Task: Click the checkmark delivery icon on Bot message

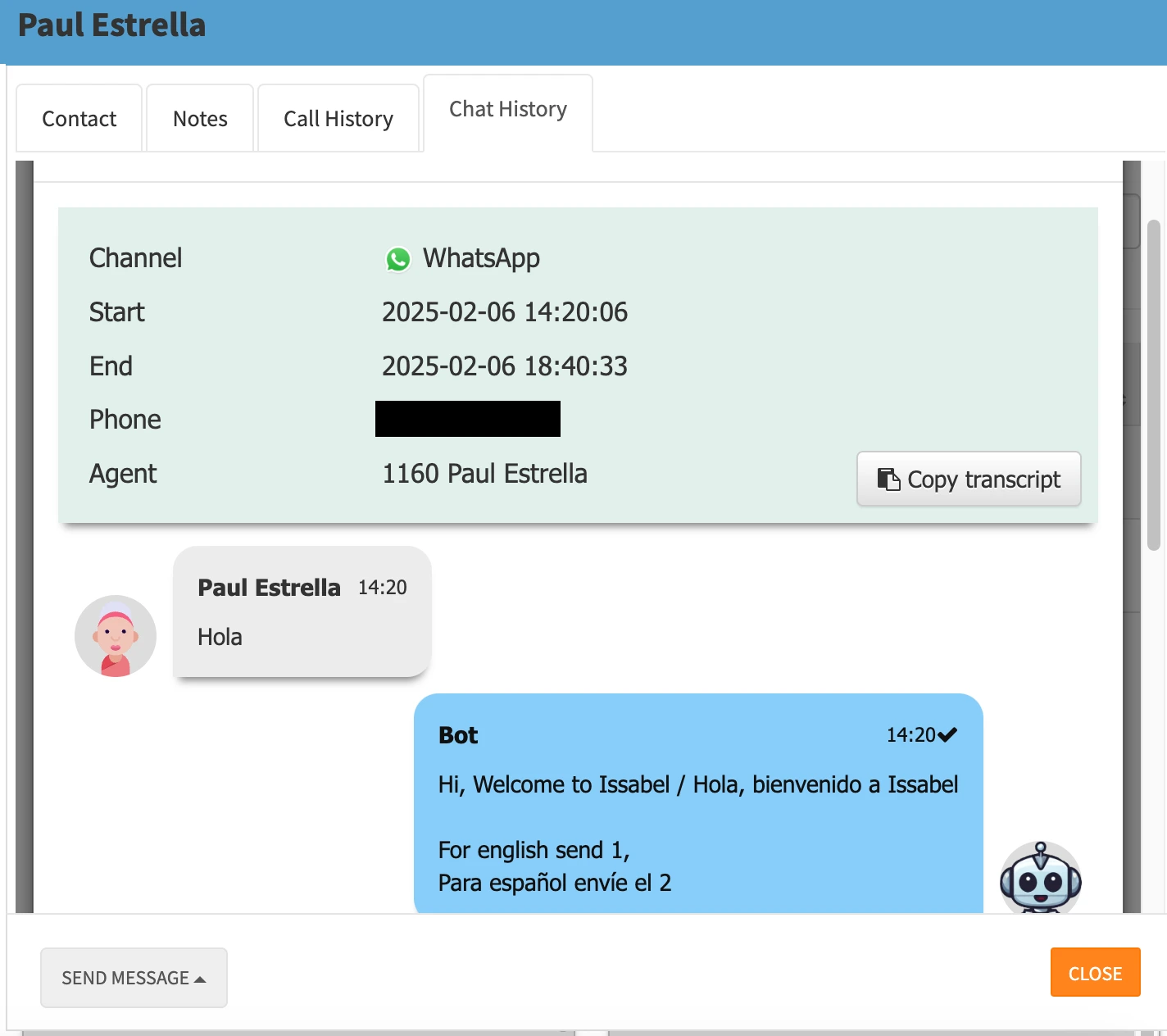Action: point(948,734)
